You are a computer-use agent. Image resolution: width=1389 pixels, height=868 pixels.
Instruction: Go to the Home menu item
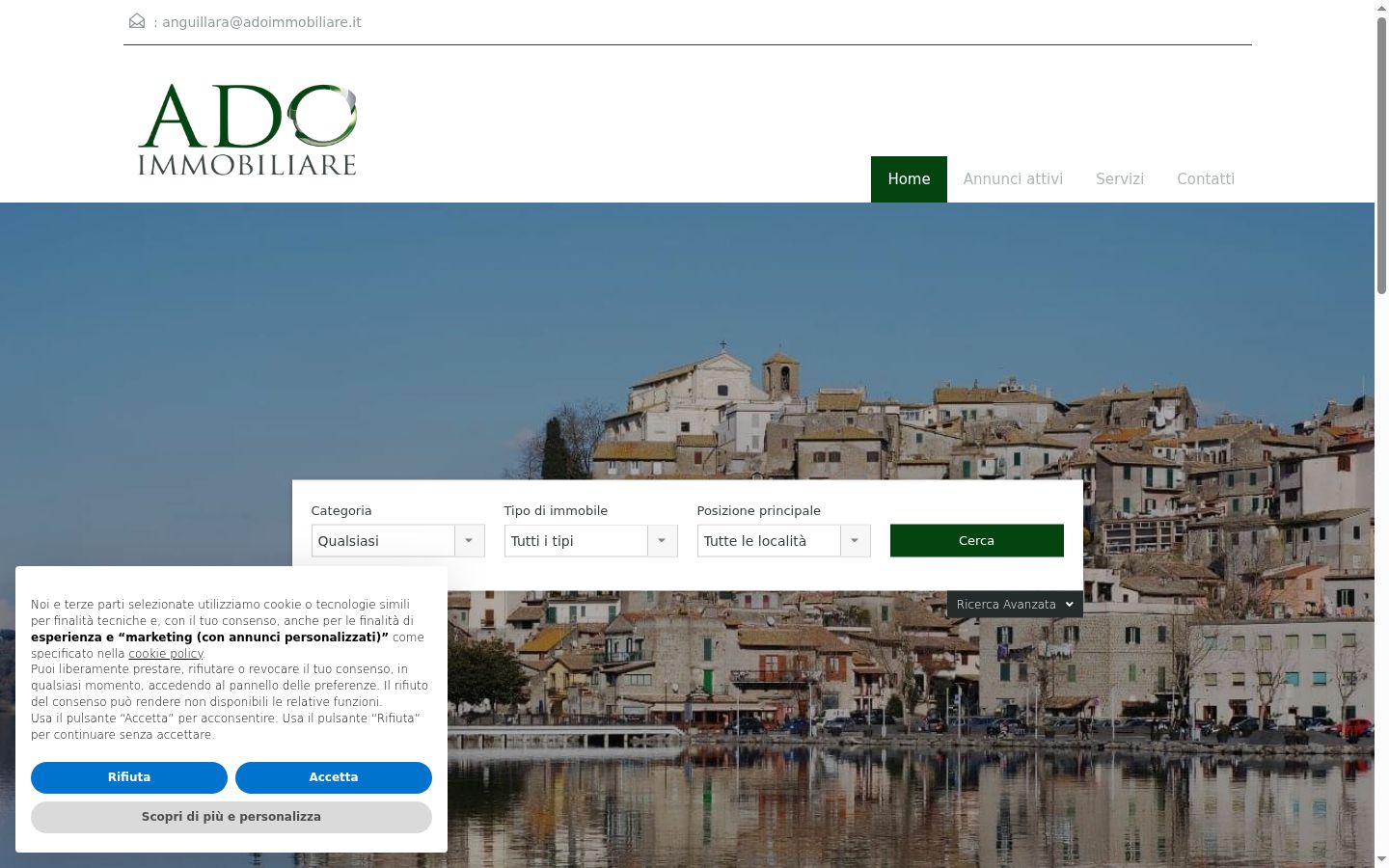[x=909, y=179]
